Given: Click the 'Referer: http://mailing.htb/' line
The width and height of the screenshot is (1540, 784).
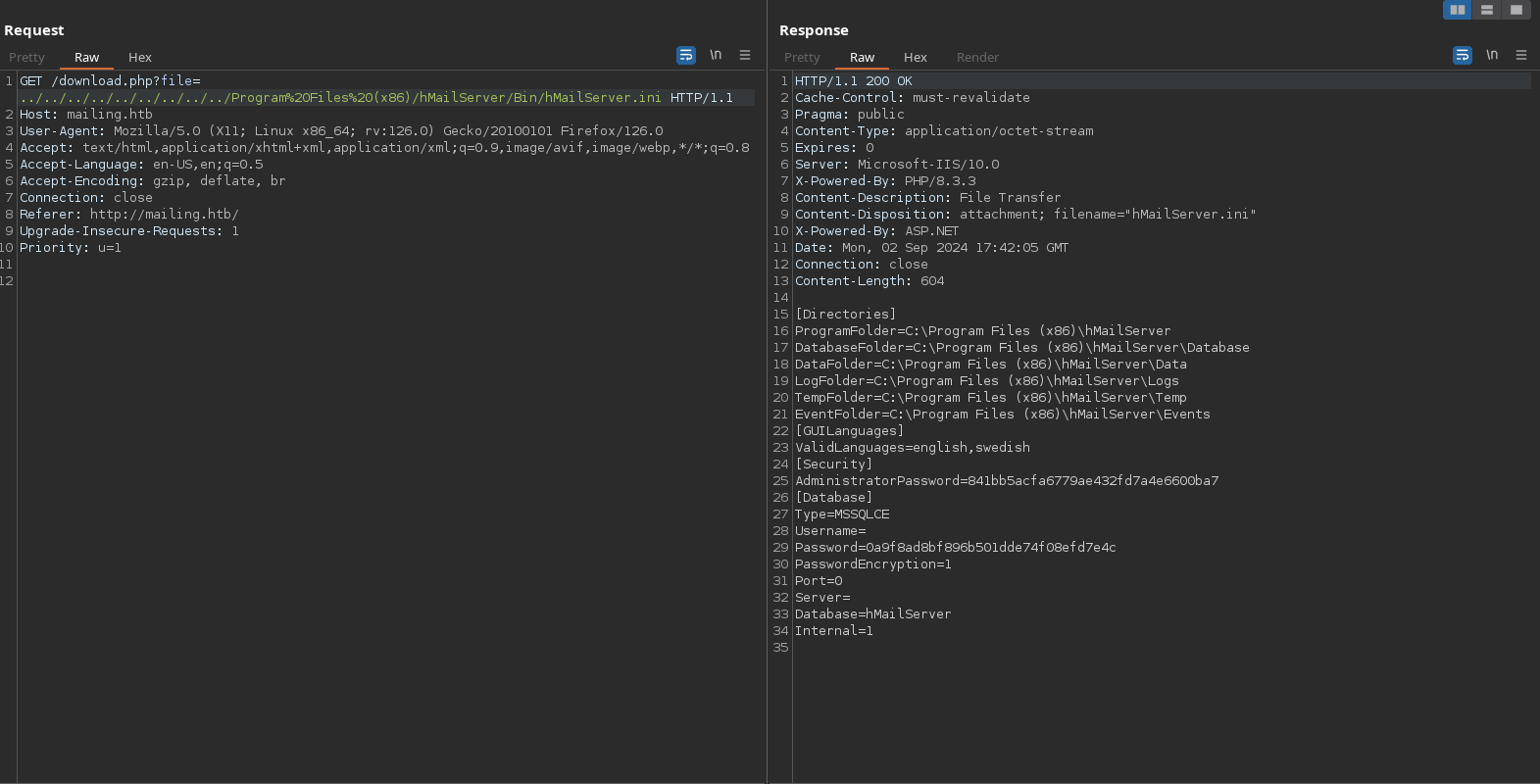Looking at the screenshot, I should point(129,215).
